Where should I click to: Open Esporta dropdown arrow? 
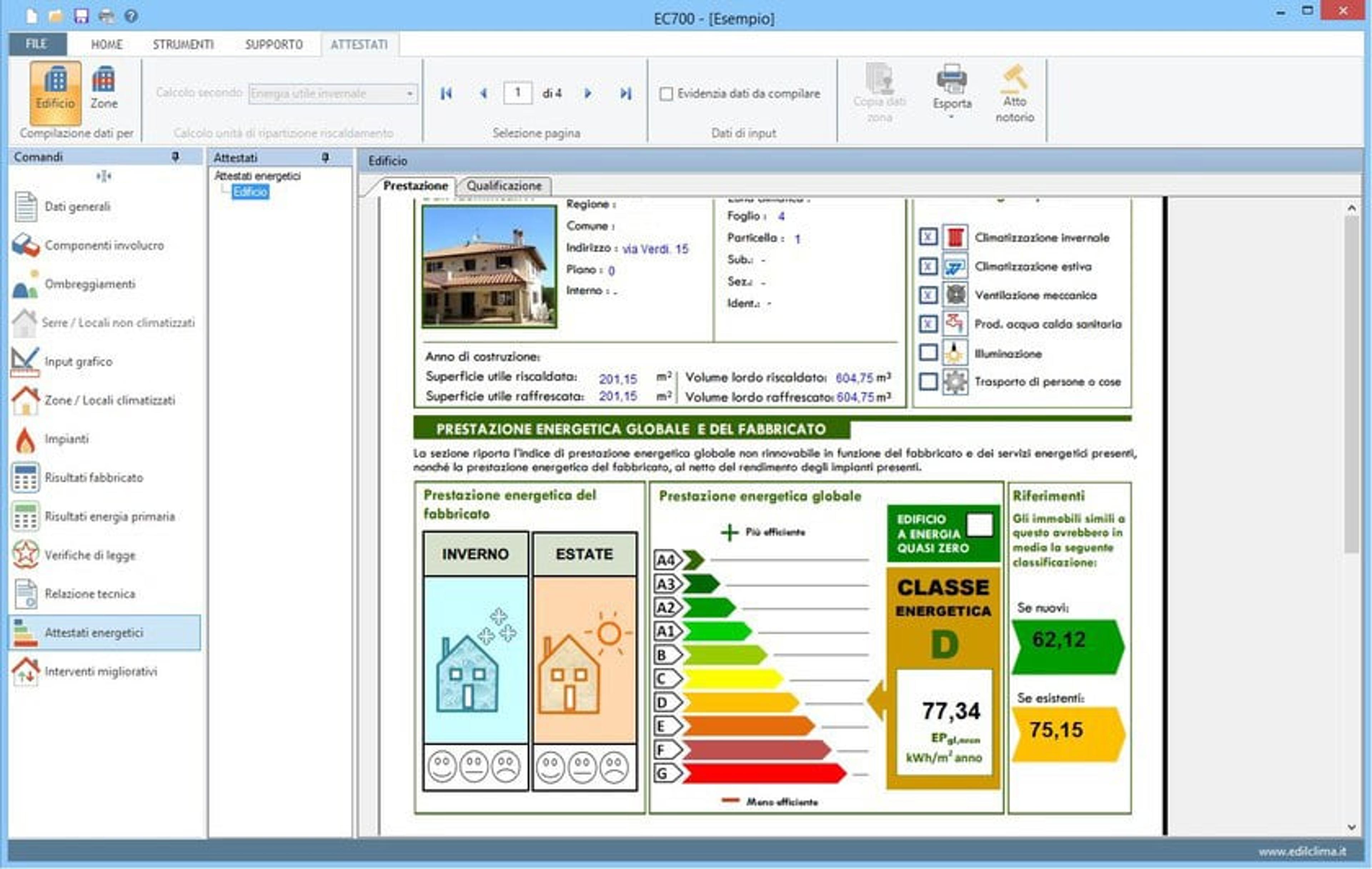click(x=951, y=117)
